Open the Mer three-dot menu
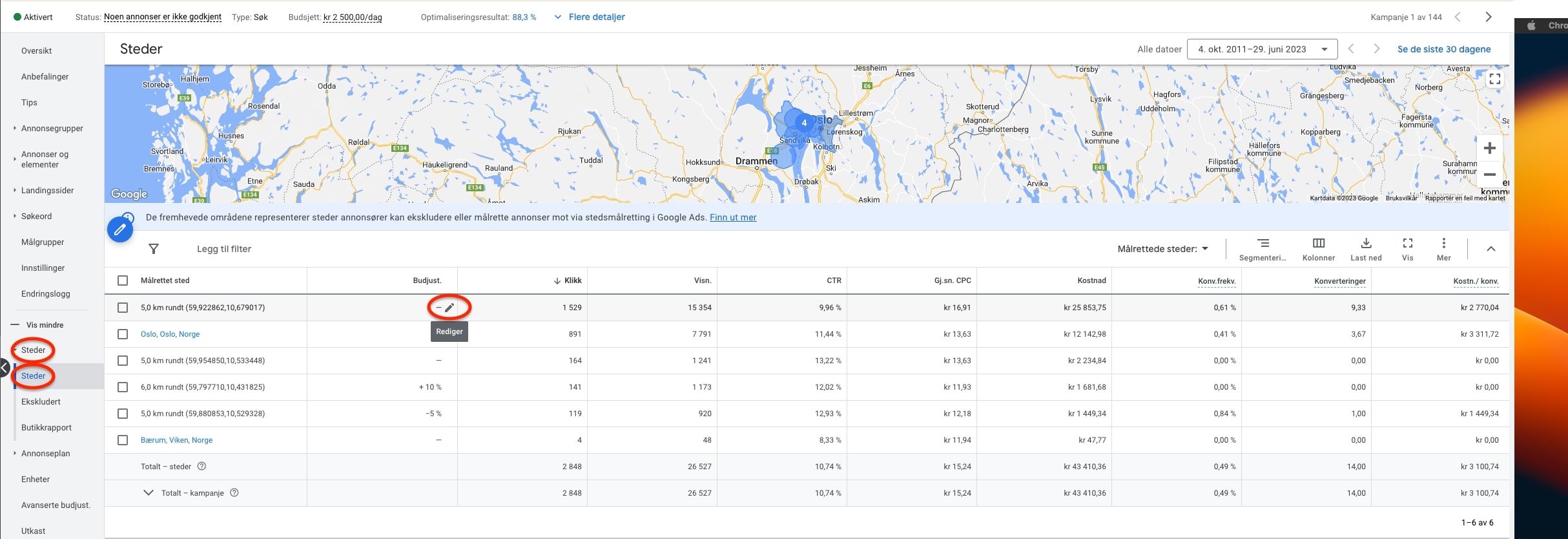 [1444, 249]
